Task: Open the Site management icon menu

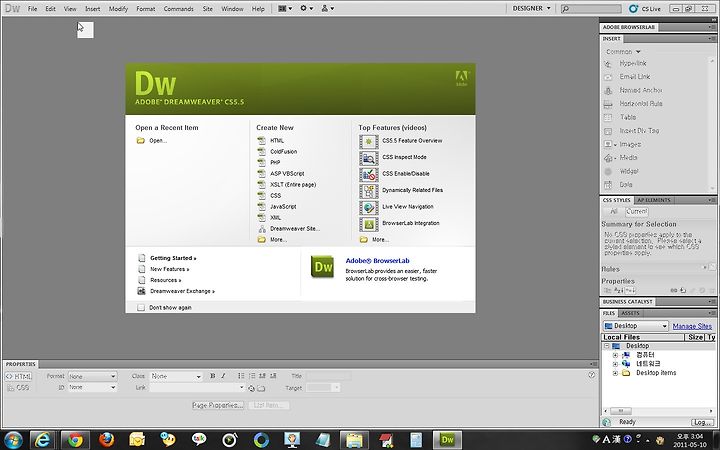Action: coord(327,8)
